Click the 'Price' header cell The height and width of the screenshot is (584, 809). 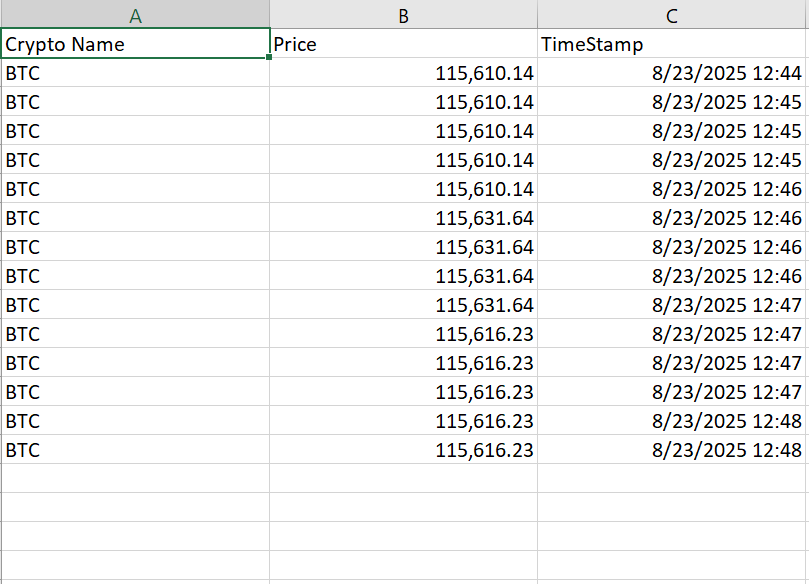403,43
